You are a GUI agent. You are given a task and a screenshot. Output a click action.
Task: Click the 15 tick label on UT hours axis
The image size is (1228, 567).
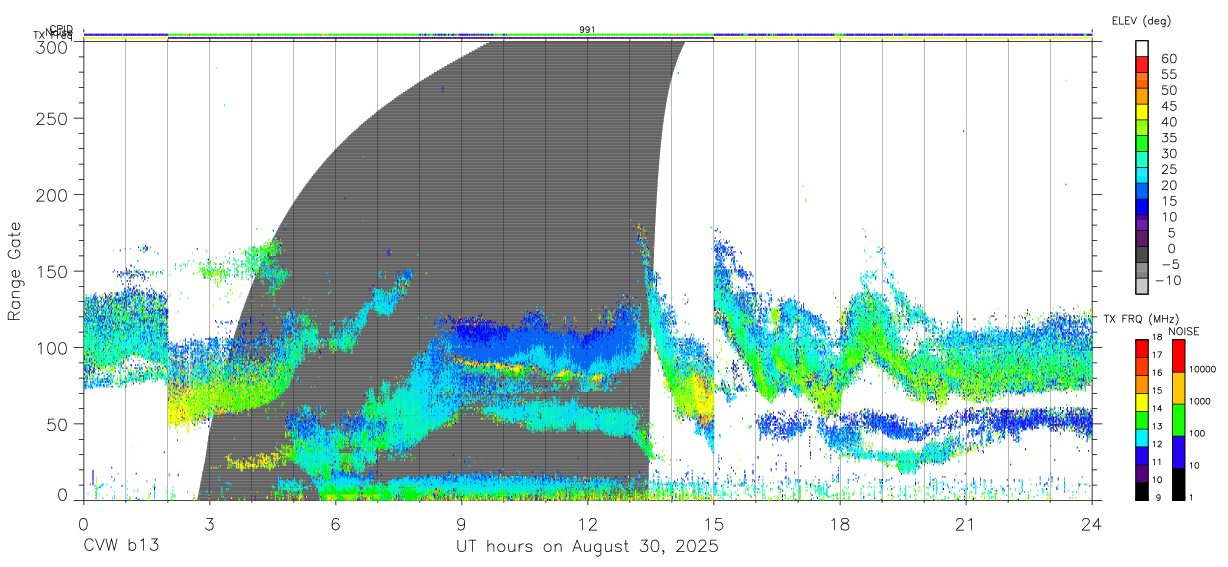[x=713, y=523]
